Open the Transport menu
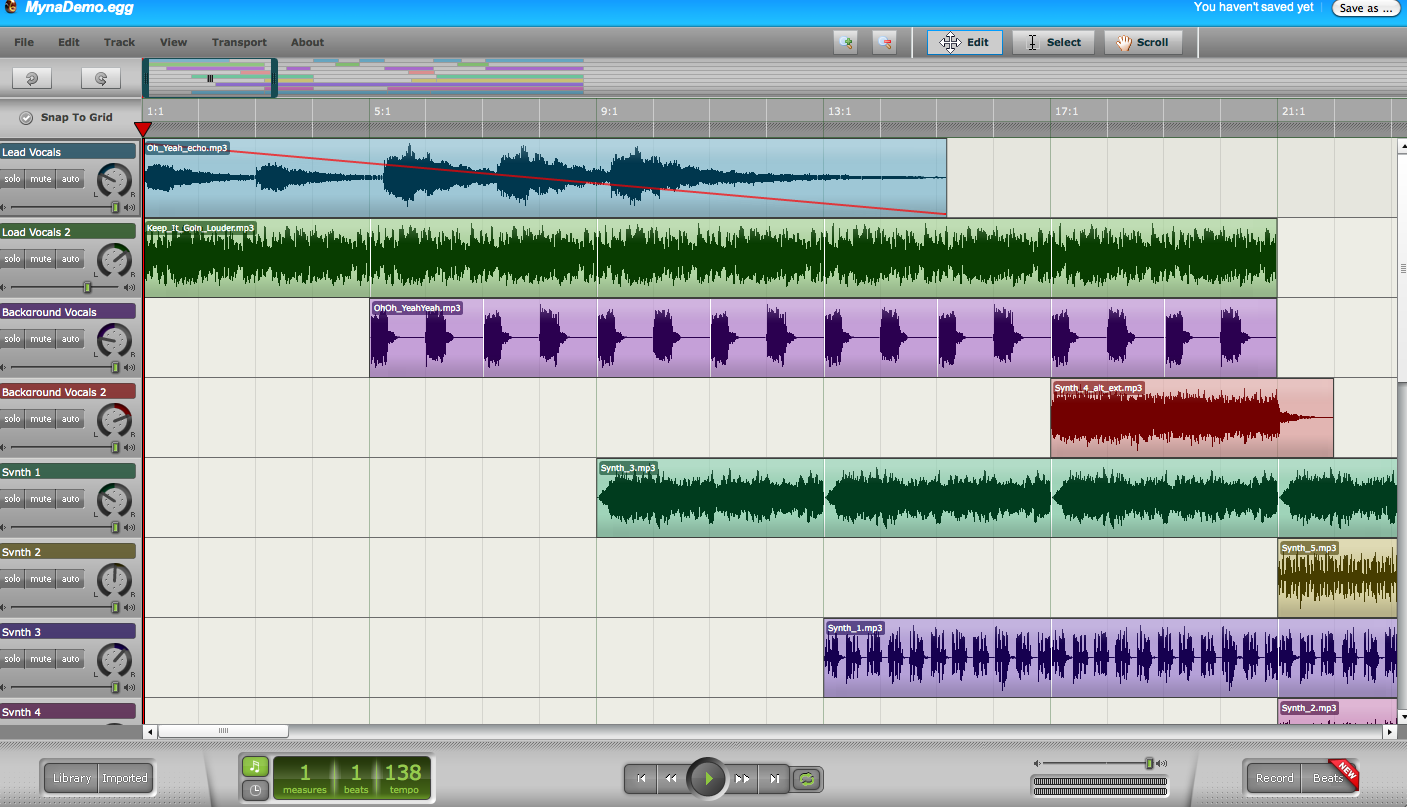 point(239,42)
